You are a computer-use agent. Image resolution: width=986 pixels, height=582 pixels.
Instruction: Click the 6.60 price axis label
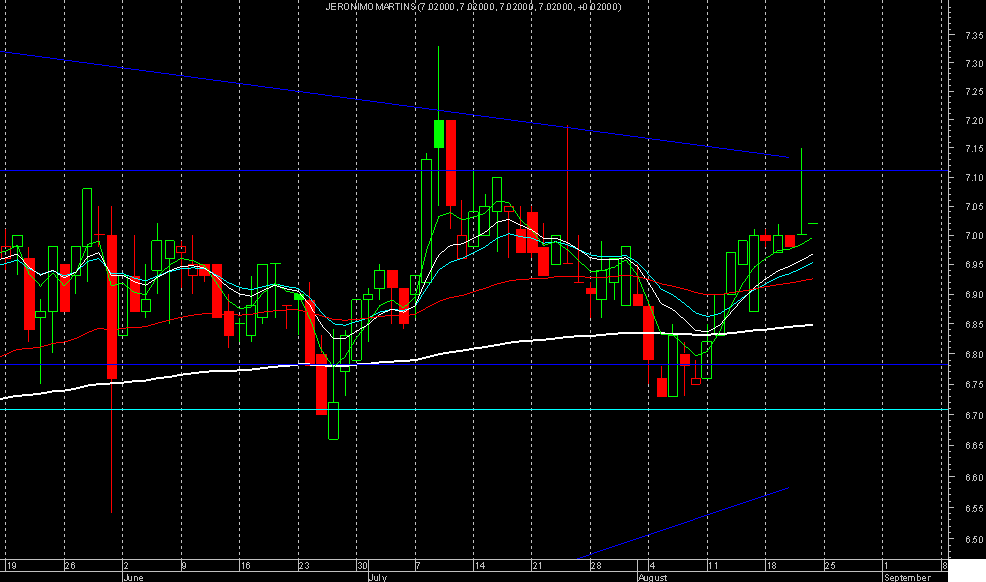(x=975, y=478)
